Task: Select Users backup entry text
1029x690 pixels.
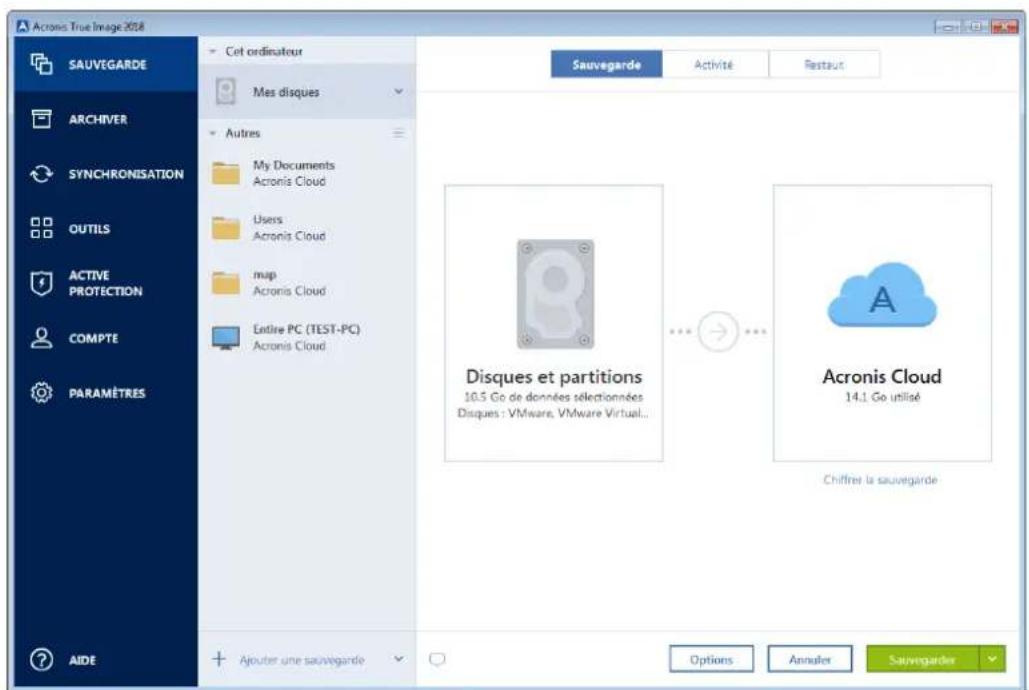Action: point(289,227)
